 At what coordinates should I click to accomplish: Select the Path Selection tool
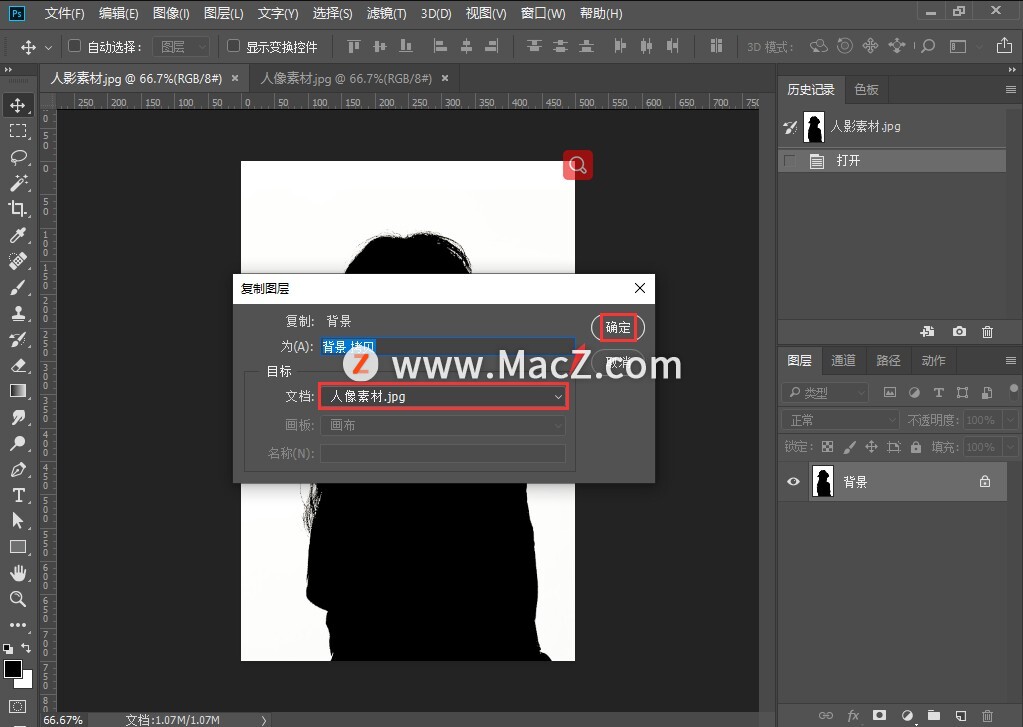click(x=18, y=521)
